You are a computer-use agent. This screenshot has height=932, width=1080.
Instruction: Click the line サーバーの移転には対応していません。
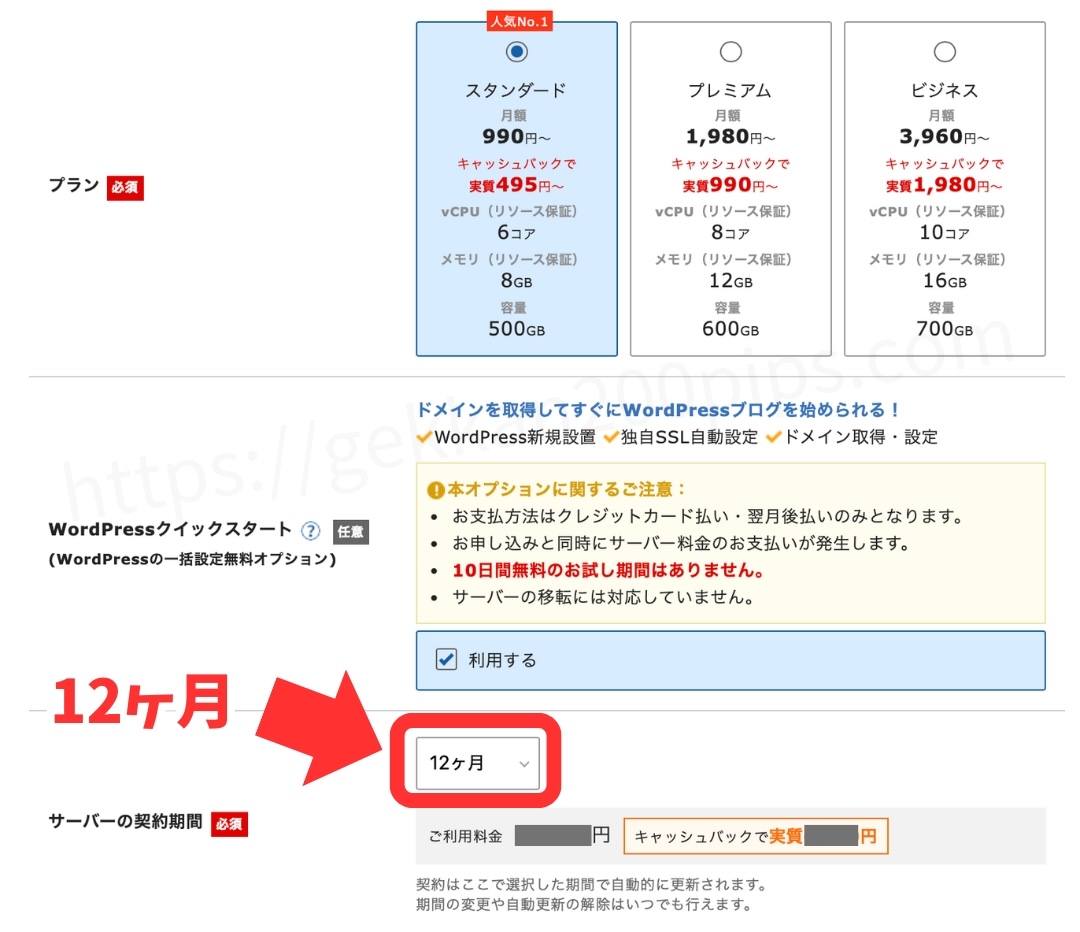point(603,597)
